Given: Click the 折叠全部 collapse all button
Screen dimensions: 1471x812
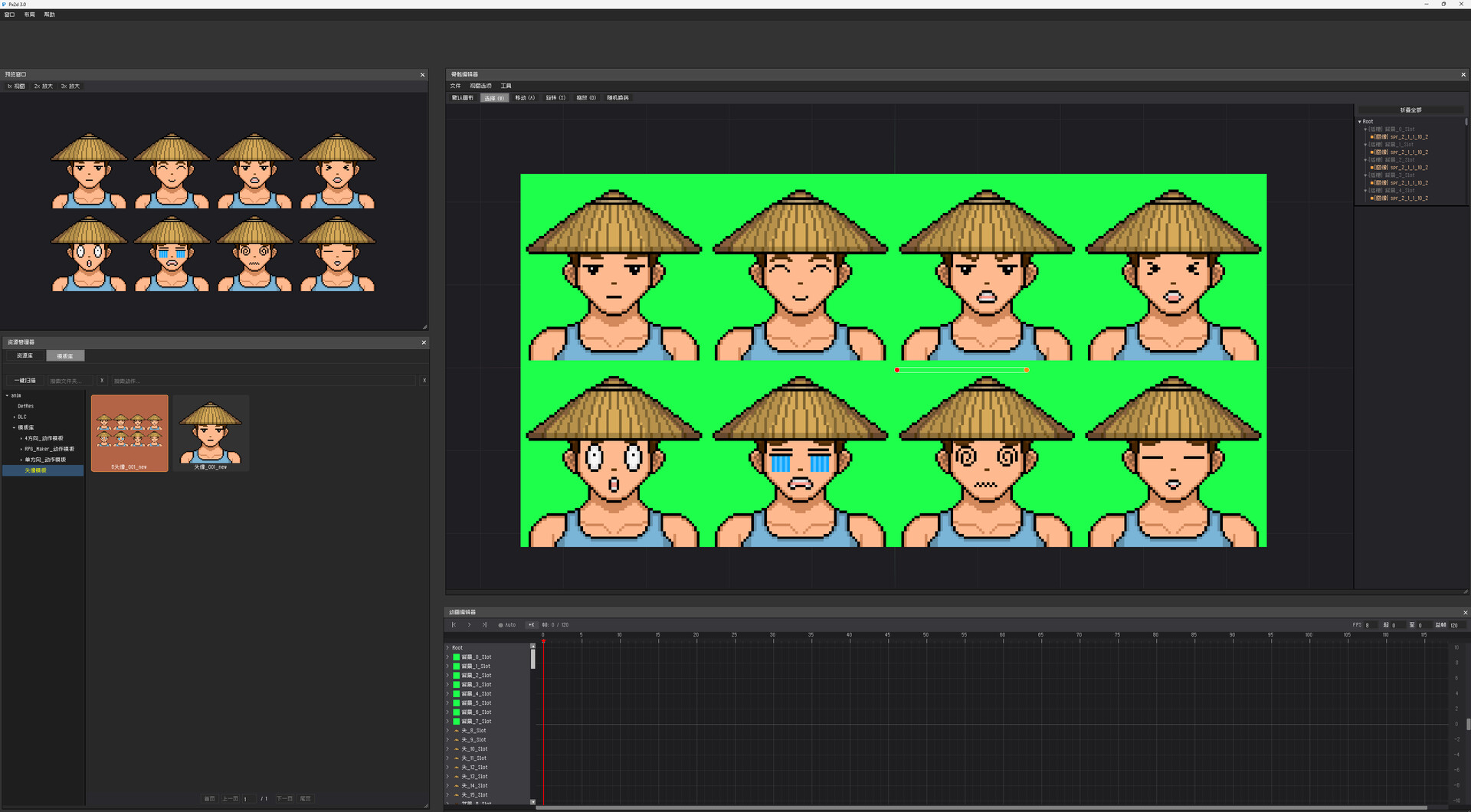Looking at the screenshot, I should point(1411,110).
